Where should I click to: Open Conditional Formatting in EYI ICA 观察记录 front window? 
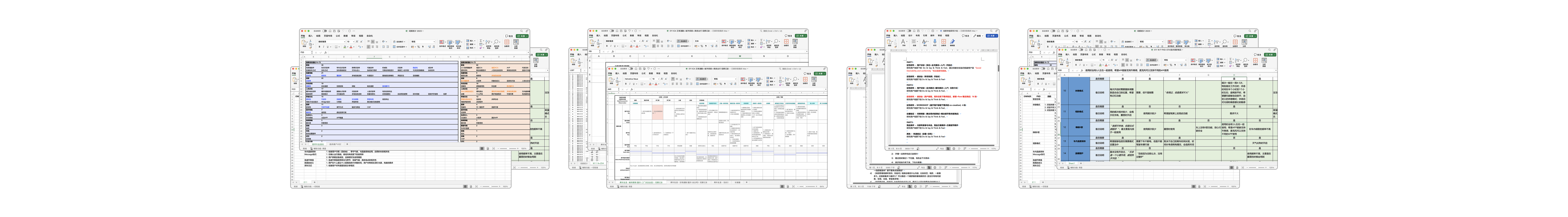click(743, 80)
